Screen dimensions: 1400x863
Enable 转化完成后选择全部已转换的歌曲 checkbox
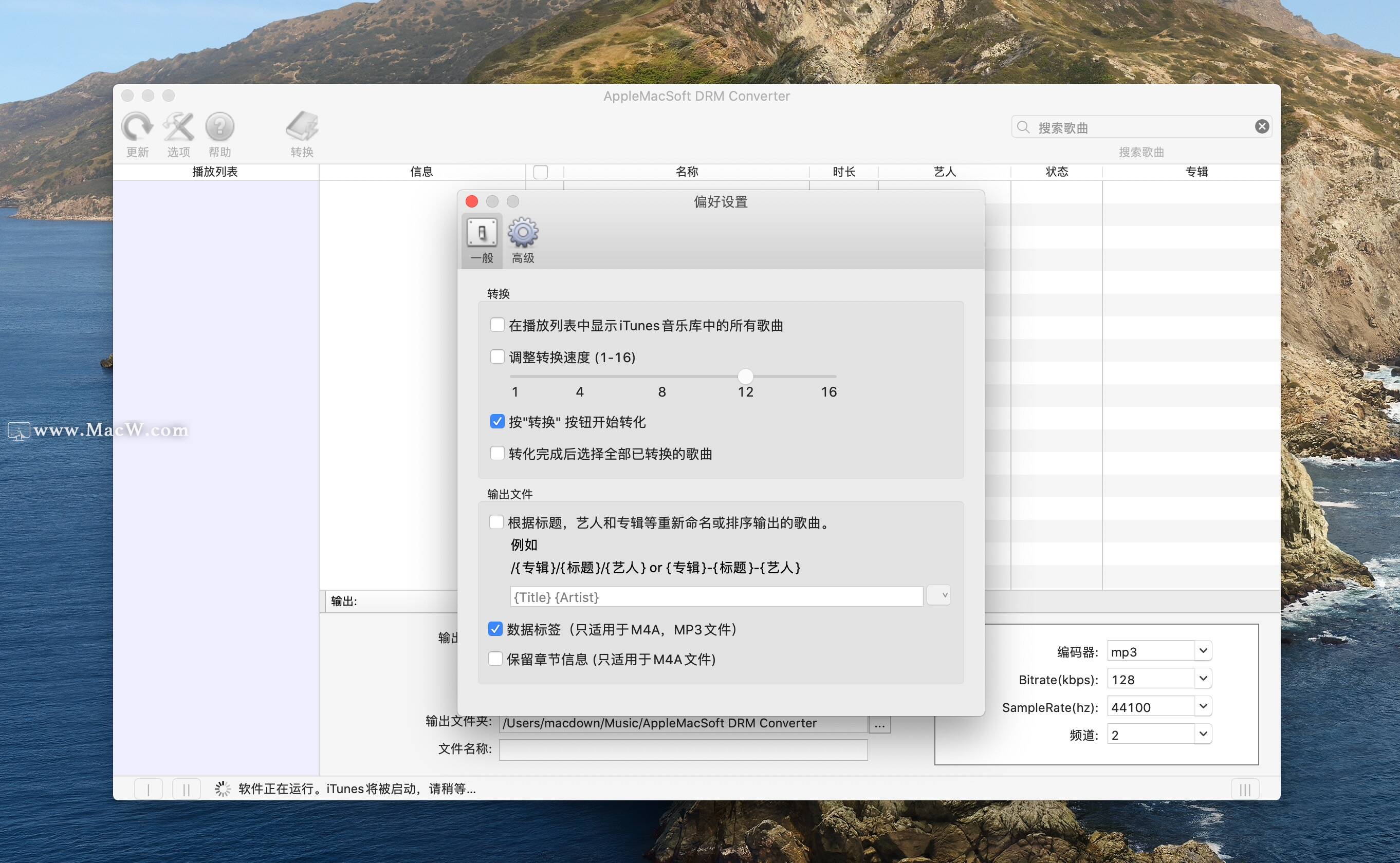coord(498,453)
